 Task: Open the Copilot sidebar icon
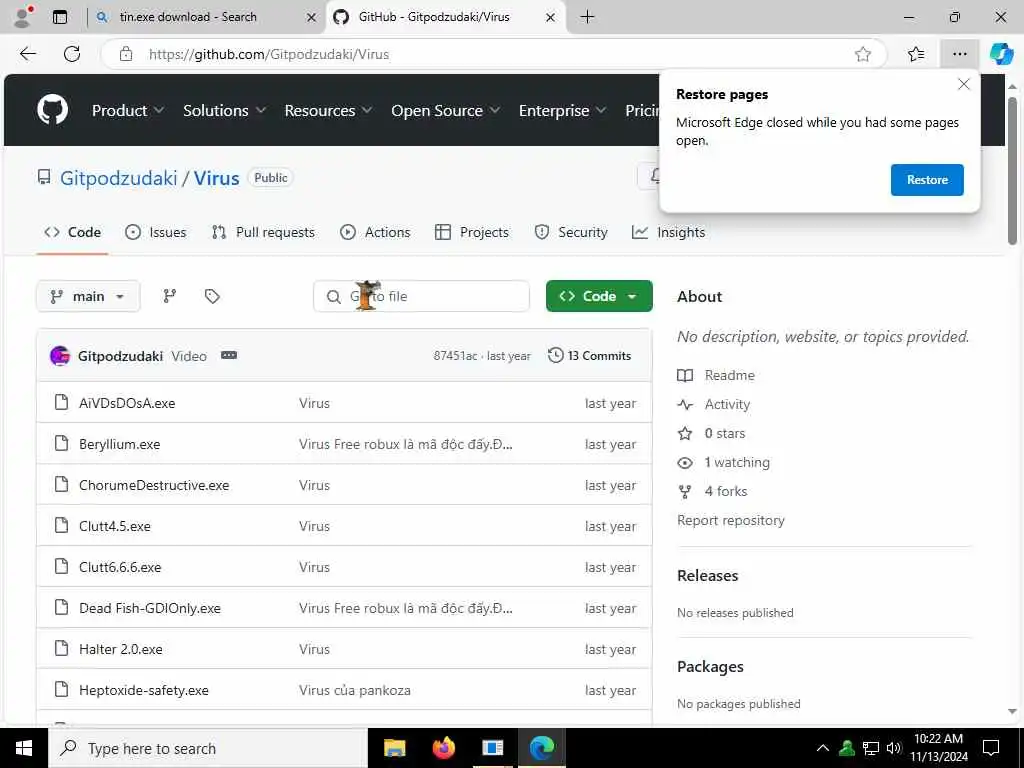[1001, 54]
